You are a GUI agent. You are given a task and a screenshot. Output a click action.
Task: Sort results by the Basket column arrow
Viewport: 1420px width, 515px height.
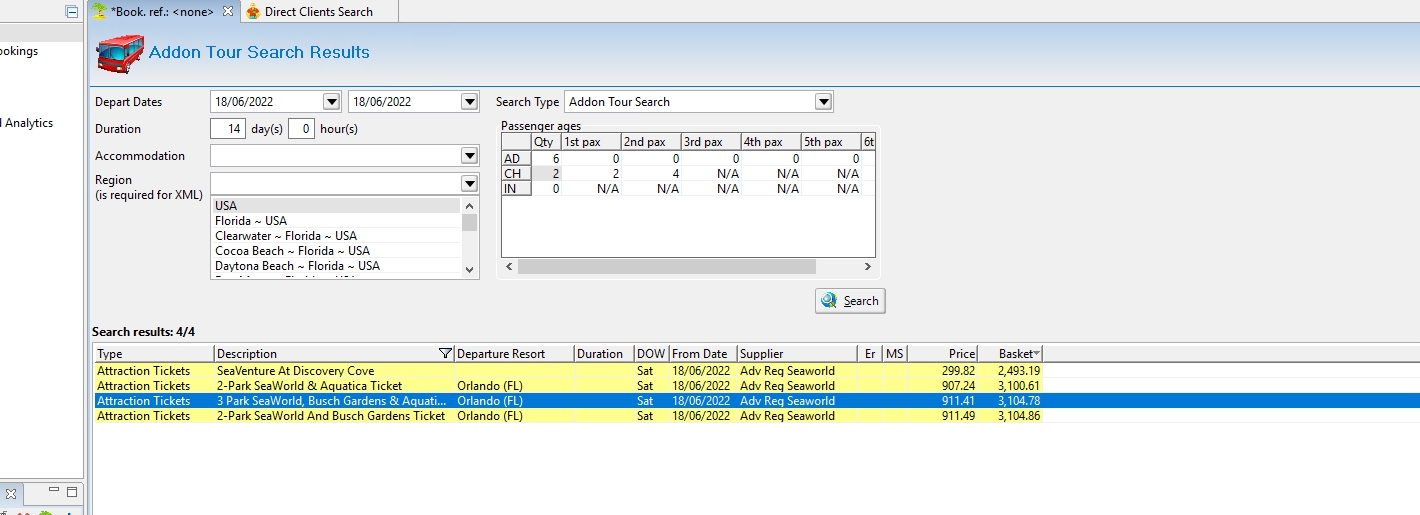point(1037,354)
